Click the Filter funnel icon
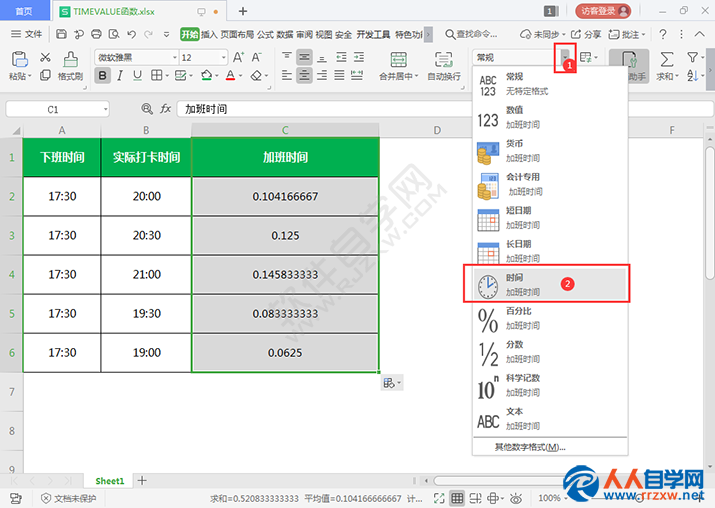Image resolution: width=715 pixels, height=508 pixels. (692, 57)
